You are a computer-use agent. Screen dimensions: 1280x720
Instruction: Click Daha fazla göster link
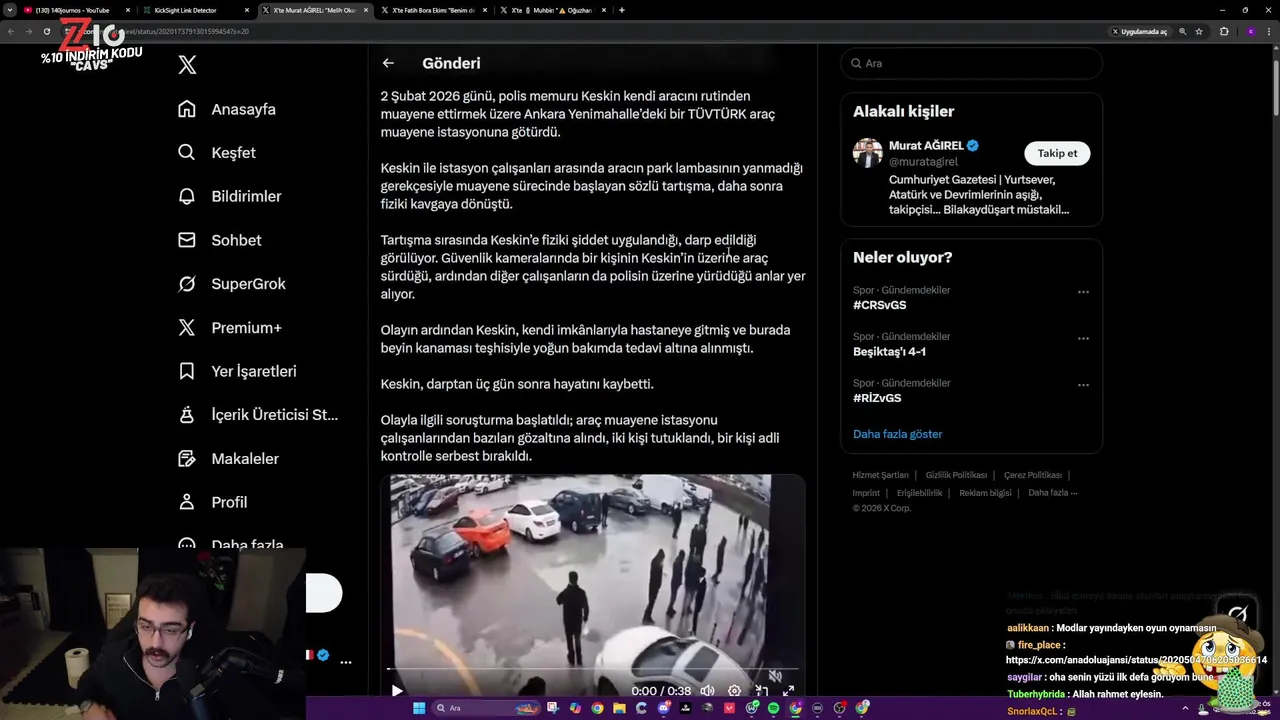point(897,434)
